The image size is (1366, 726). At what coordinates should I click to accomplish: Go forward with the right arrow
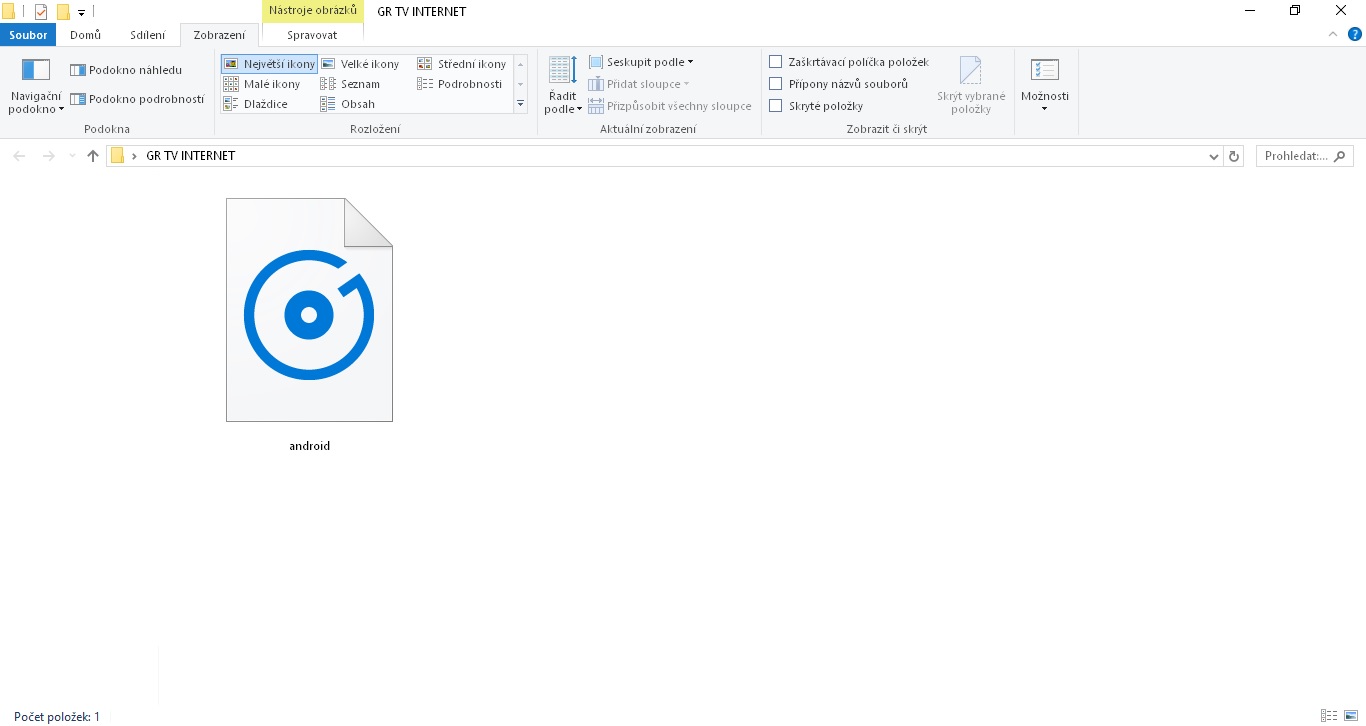pos(48,156)
